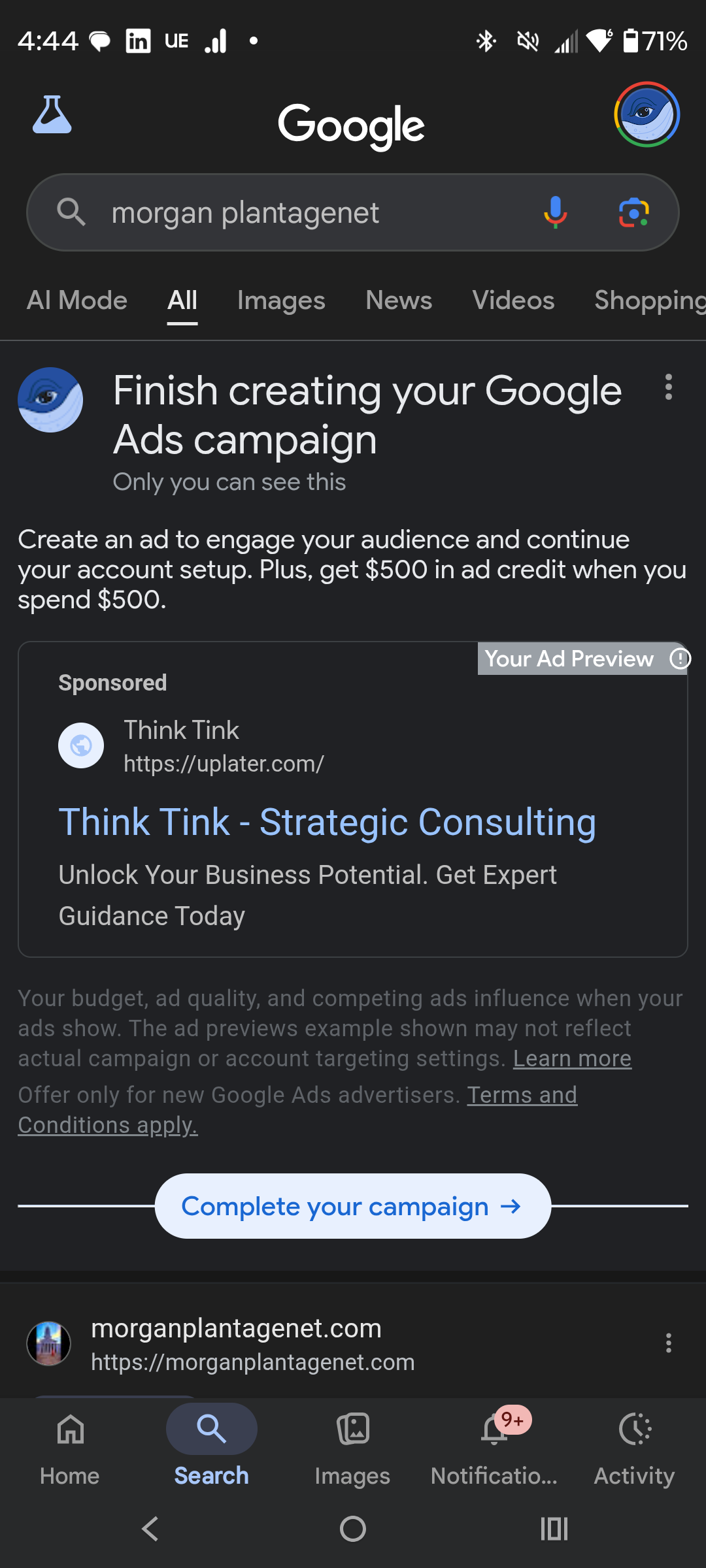Open Search Labs flask icon

pyautogui.click(x=52, y=115)
